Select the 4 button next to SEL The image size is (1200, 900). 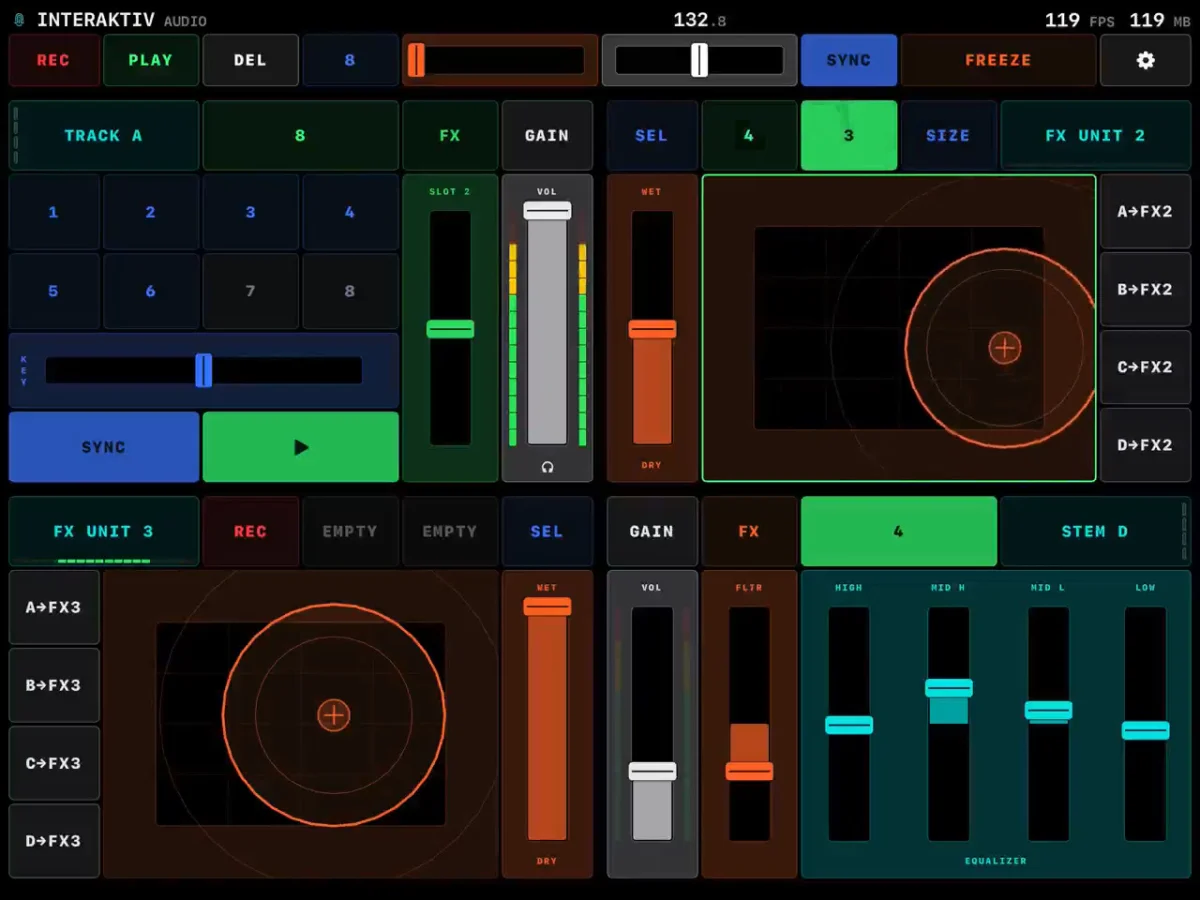coord(749,135)
